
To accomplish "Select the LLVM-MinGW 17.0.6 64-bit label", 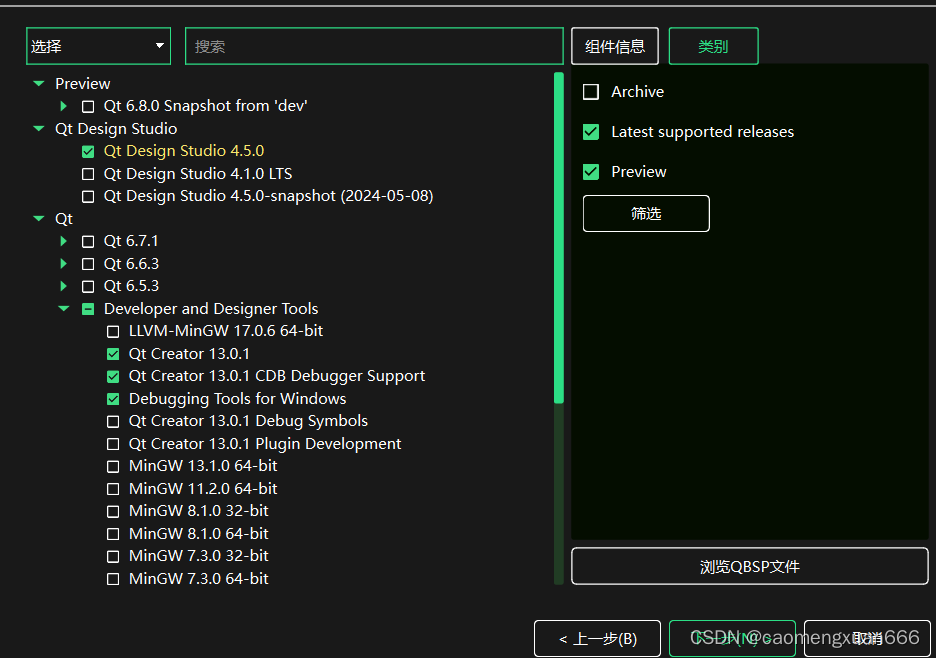I will pyautogui.click(x=226, y=331).
